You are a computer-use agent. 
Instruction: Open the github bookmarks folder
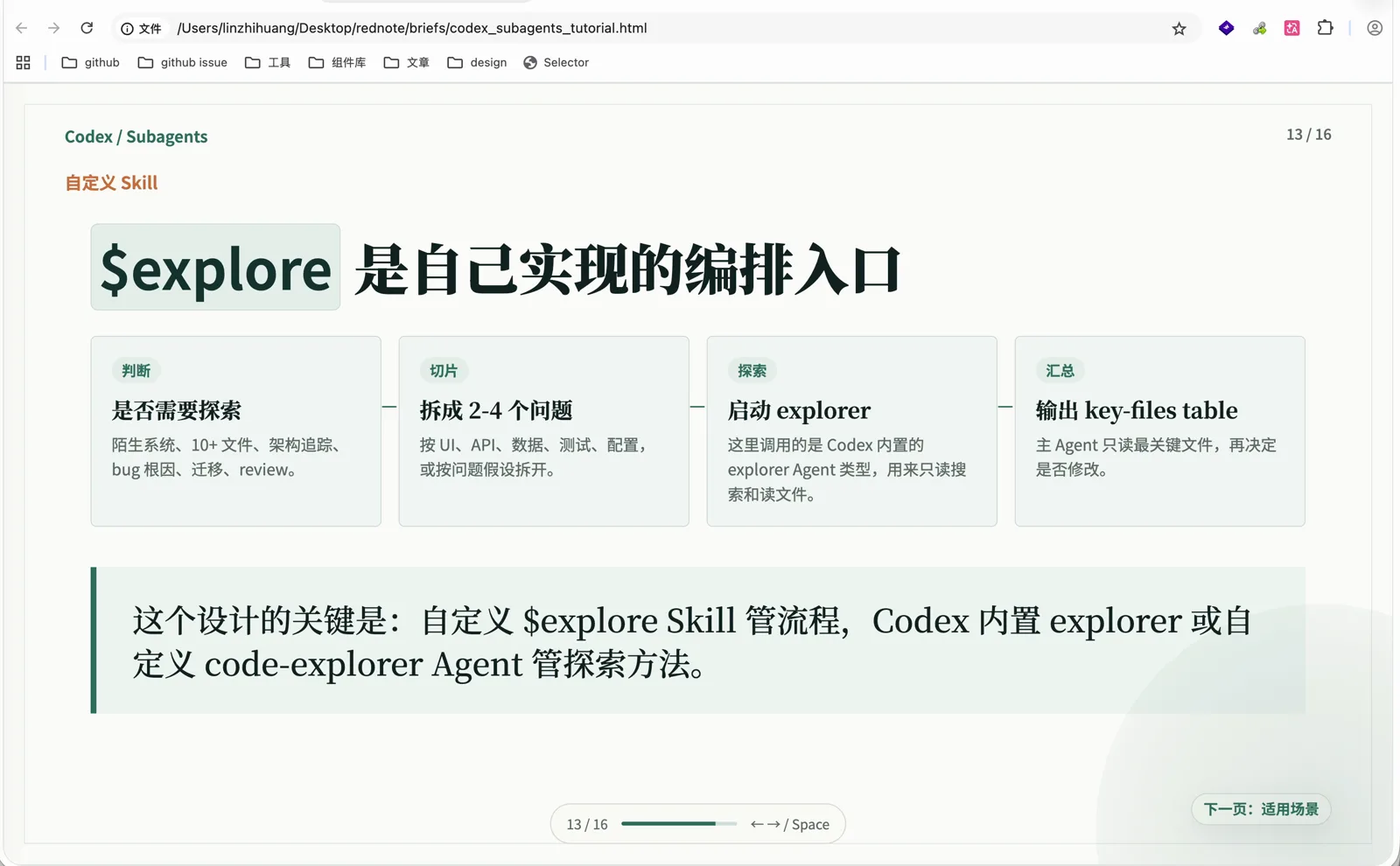(x=91, y=62)
